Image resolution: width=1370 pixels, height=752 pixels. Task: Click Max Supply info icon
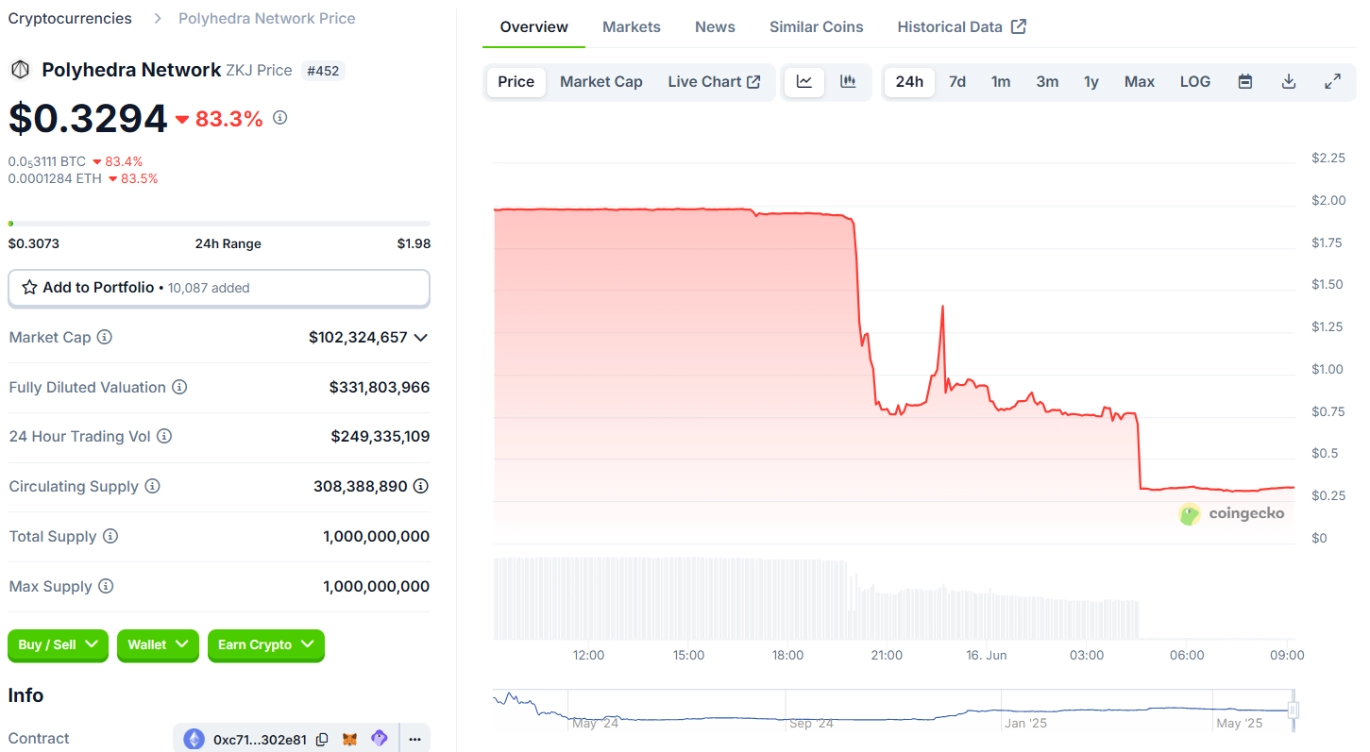click(x=105, y=586)
